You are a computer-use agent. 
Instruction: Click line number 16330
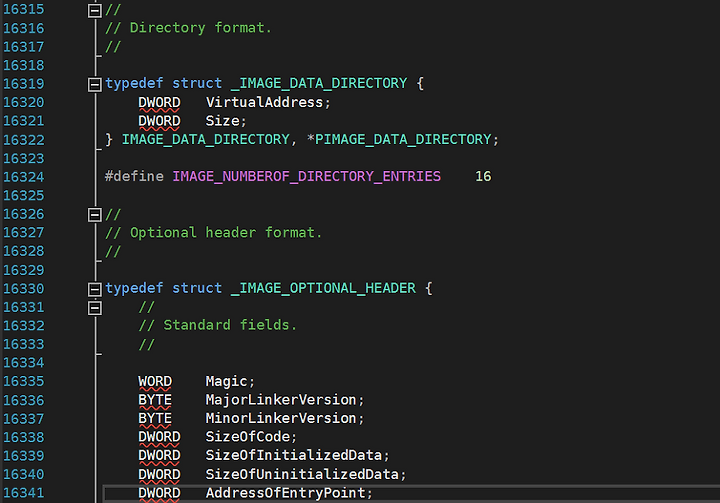pos(24,288)
